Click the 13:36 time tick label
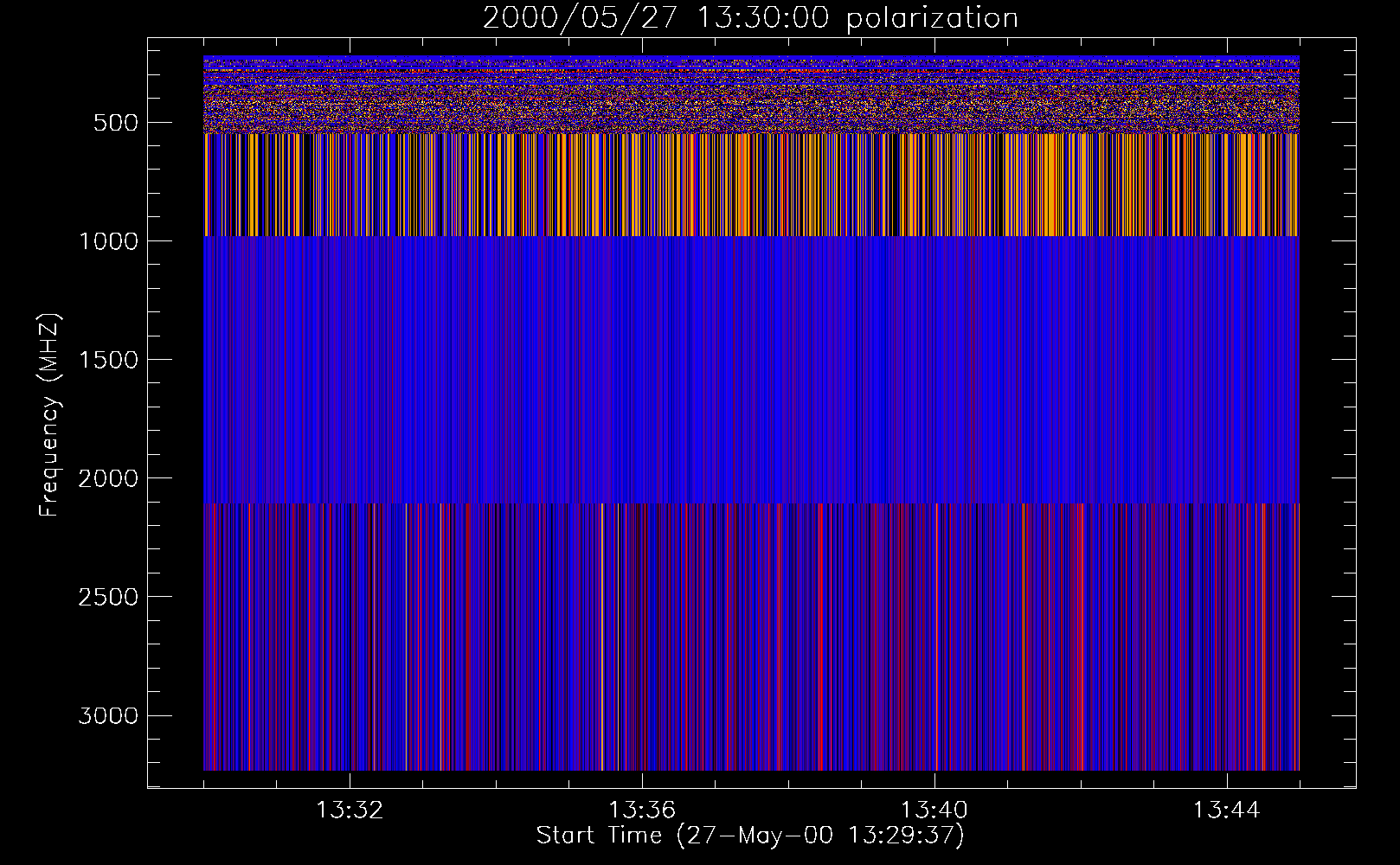 [642, 811]
